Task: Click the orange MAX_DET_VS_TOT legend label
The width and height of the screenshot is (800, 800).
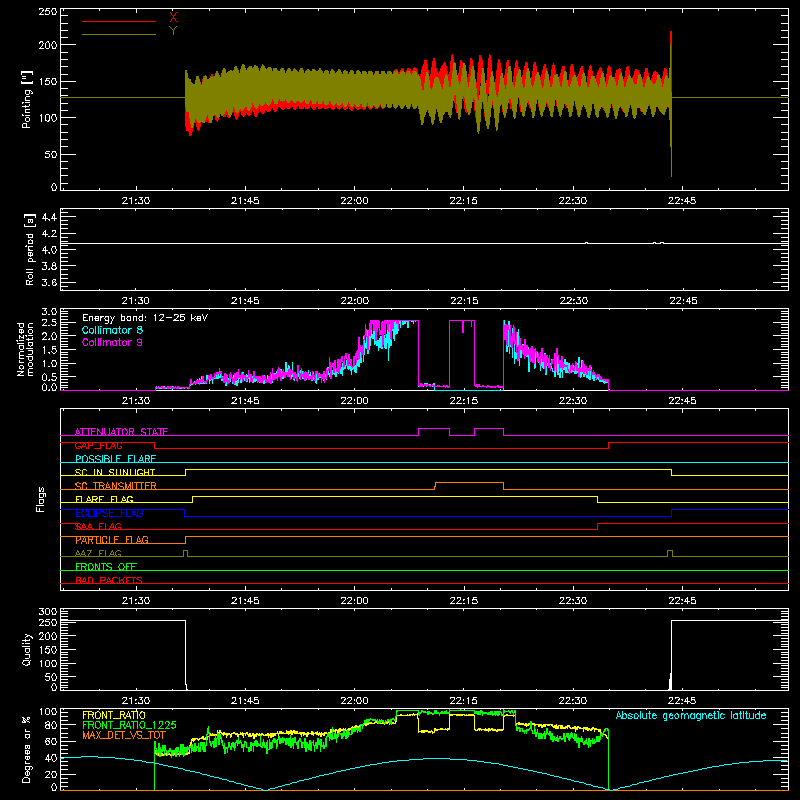Action: point(124,735)
